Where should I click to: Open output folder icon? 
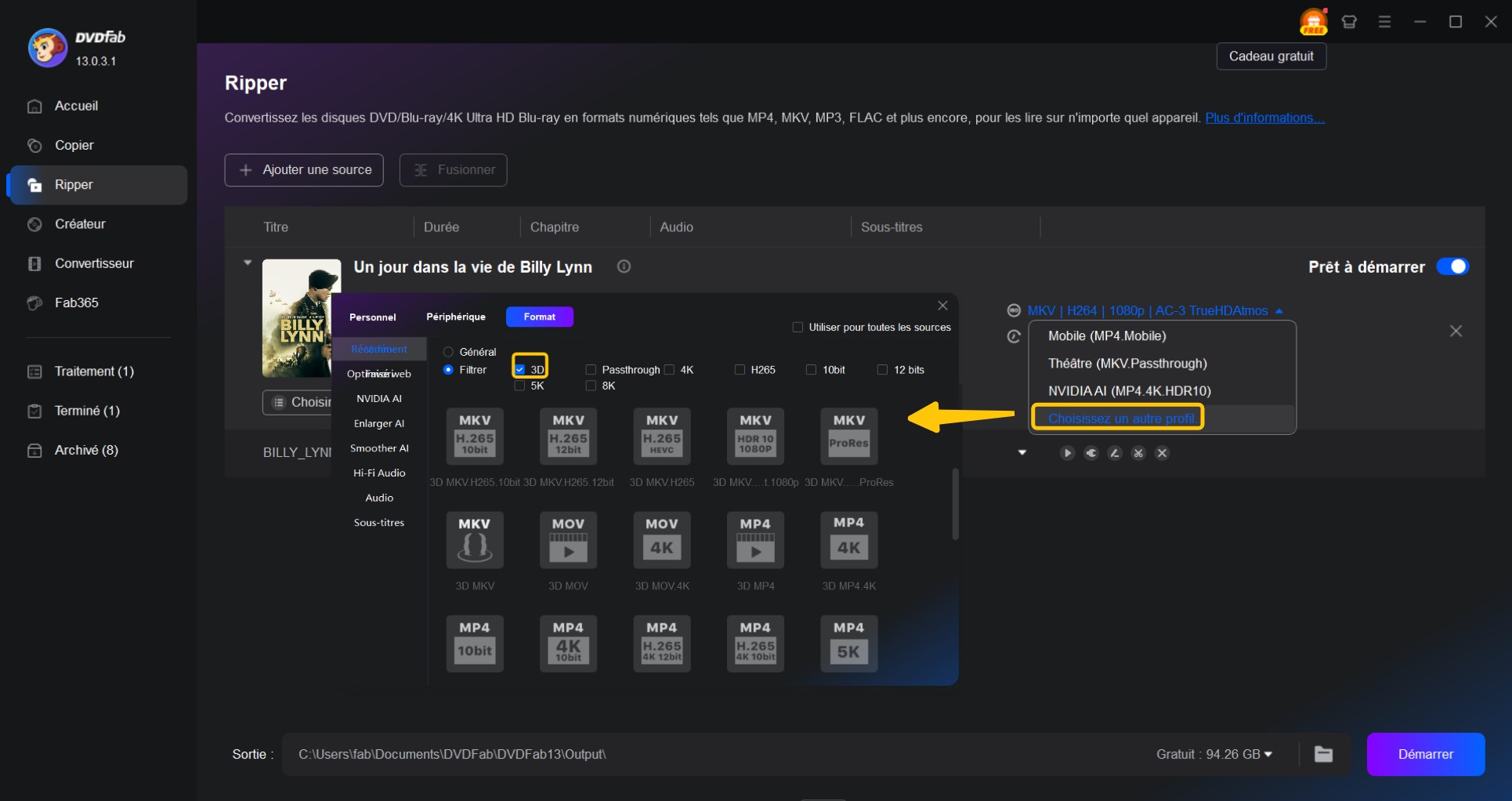(x=1323, y=754)
